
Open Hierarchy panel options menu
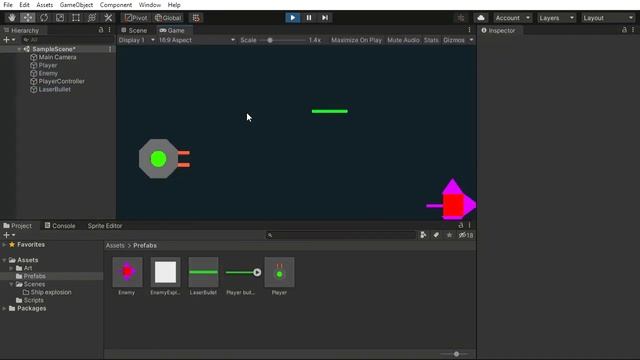(x=109, y=30)
